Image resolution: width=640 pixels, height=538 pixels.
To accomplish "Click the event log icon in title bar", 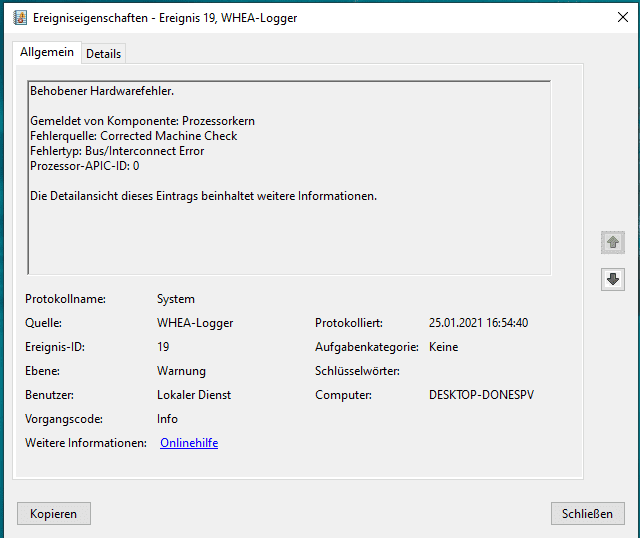I will [20, 18].
